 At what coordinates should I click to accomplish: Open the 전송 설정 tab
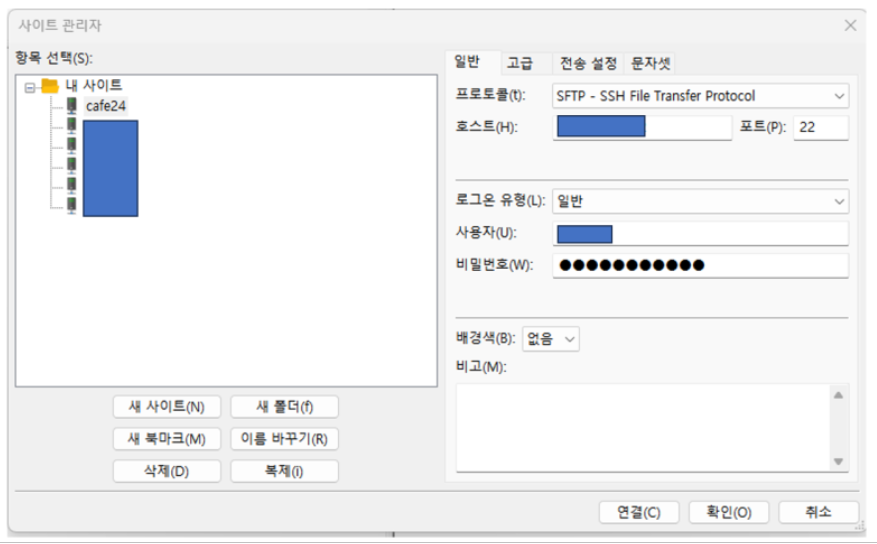click(x=588, y=63)
